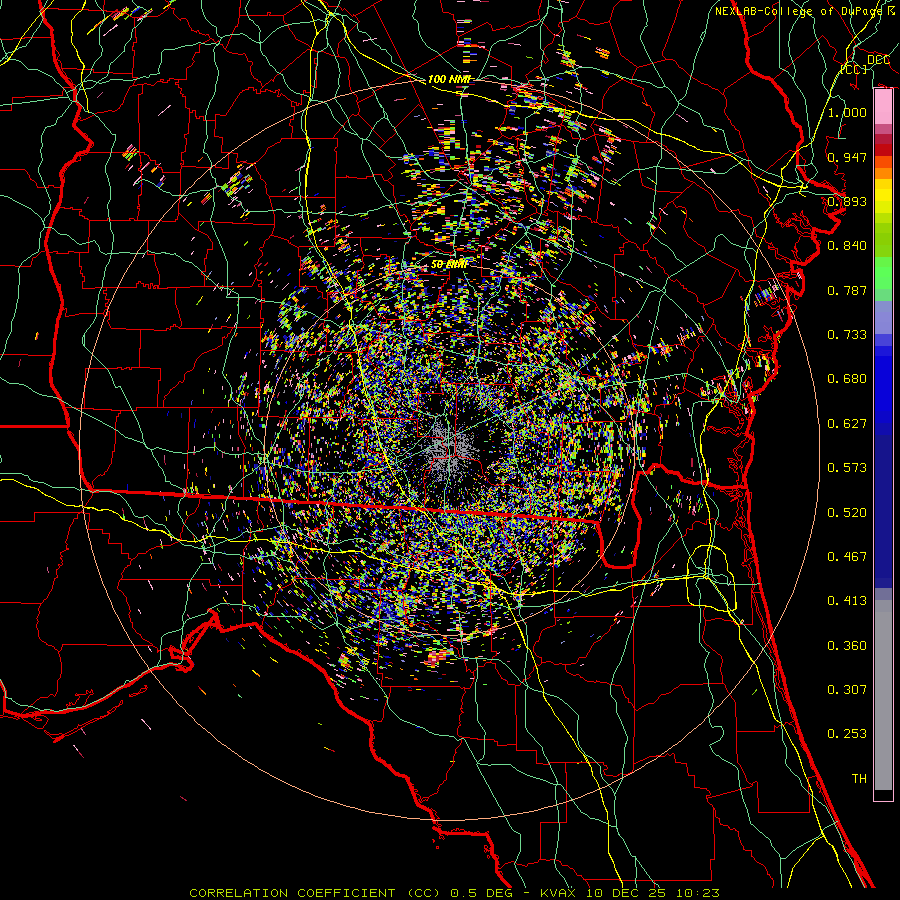Click the 50 NMI range ring label
Image resolution: width=900 pixels, height=900 pixels.
point(449,264)
